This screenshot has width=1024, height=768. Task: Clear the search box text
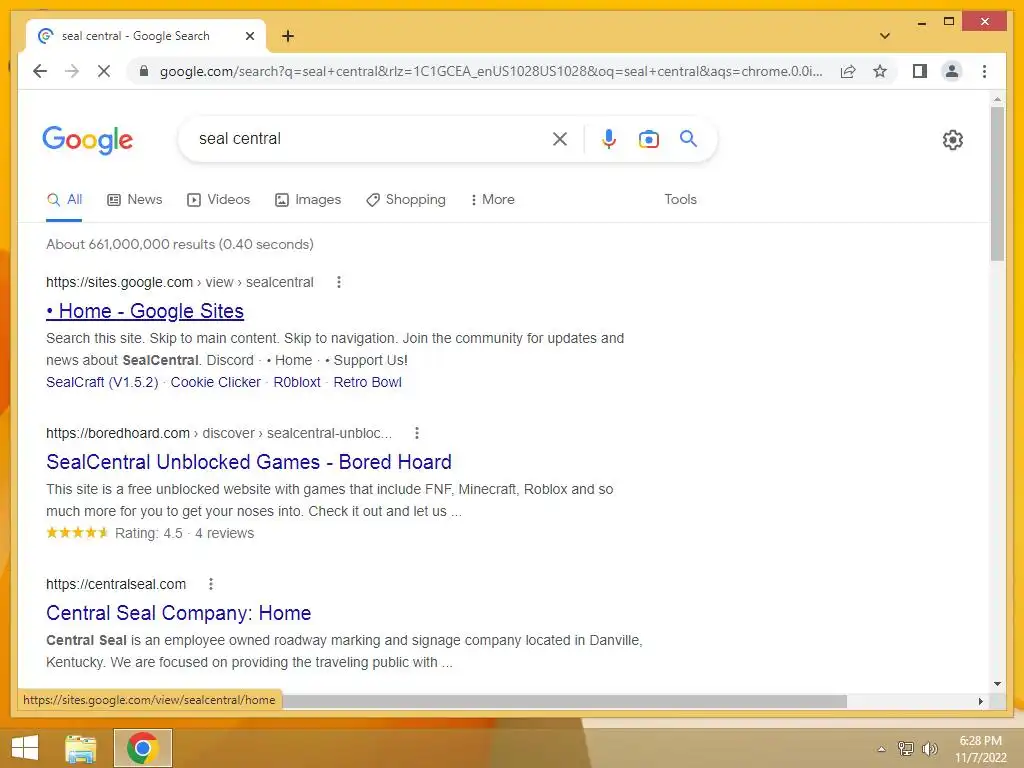pyautogui.click(x=560, y=139)
